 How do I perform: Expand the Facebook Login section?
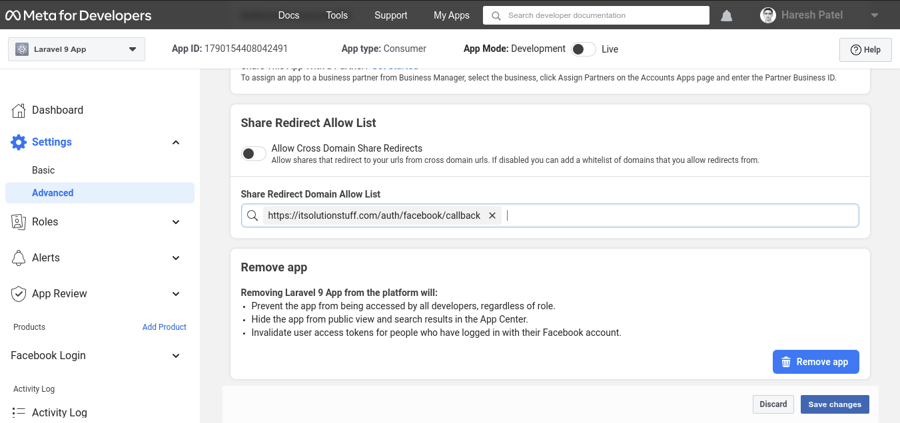click(x=176, y=356)
